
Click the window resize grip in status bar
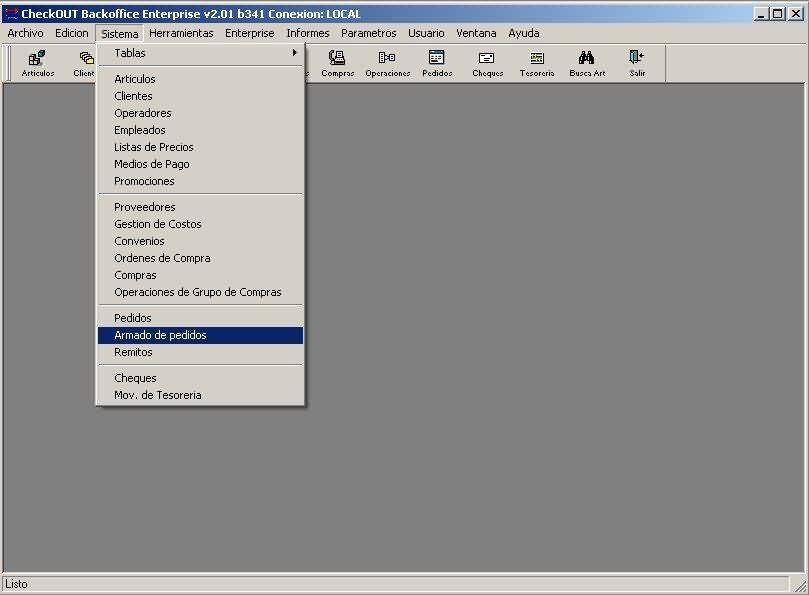click(800, 585)
